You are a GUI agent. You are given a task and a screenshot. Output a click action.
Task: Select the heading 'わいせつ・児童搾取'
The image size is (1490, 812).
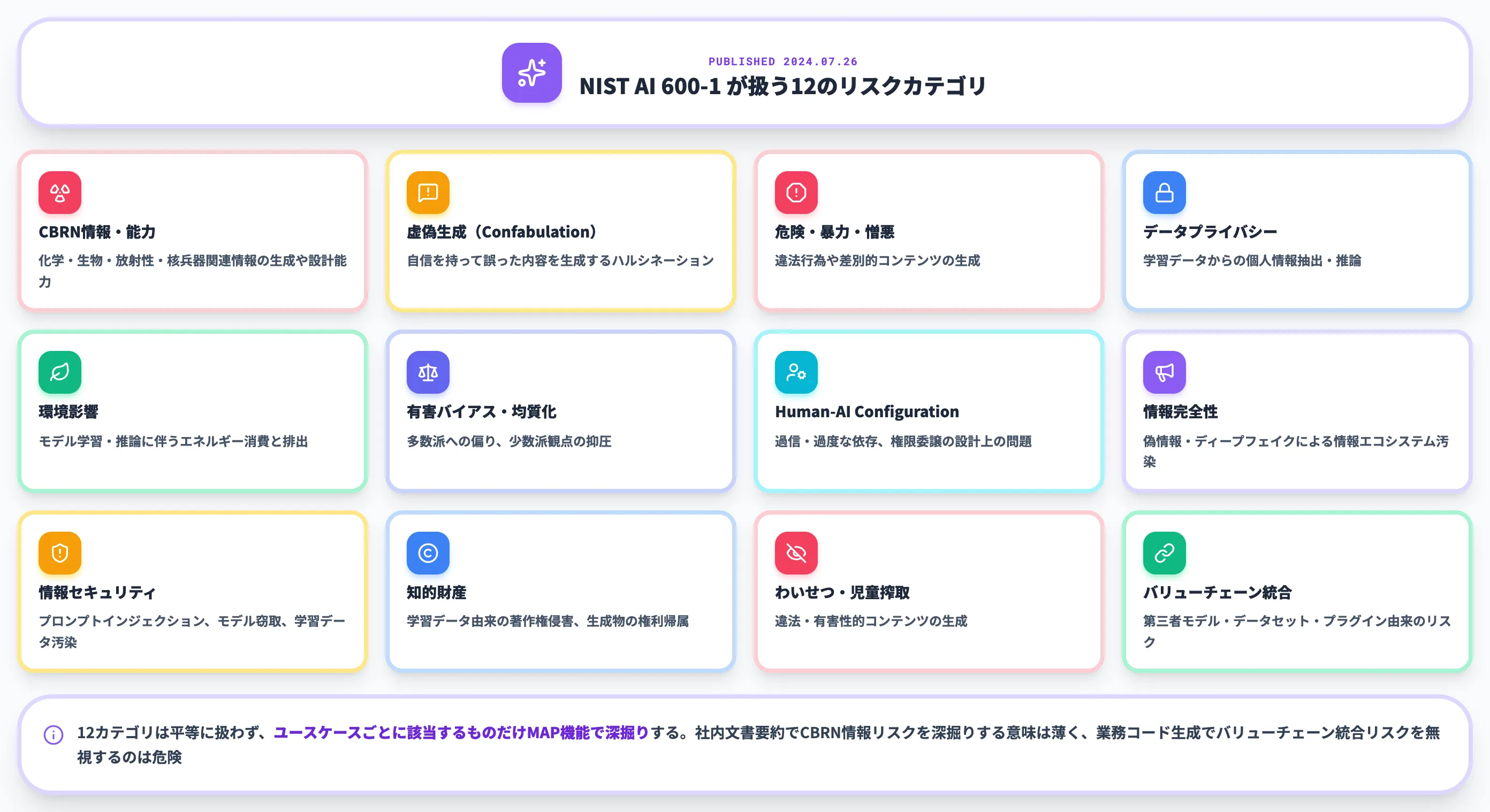[x=842, y=592]
